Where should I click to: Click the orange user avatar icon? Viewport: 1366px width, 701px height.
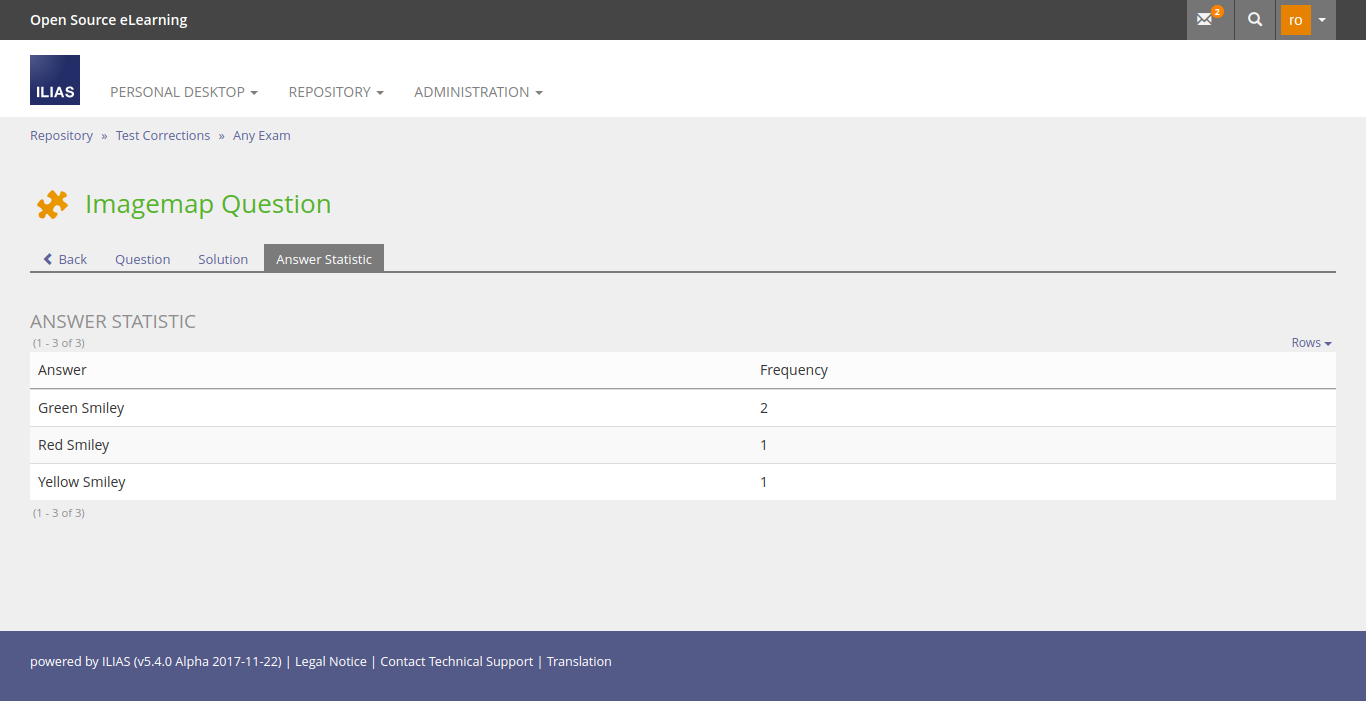coord(1295,20)
